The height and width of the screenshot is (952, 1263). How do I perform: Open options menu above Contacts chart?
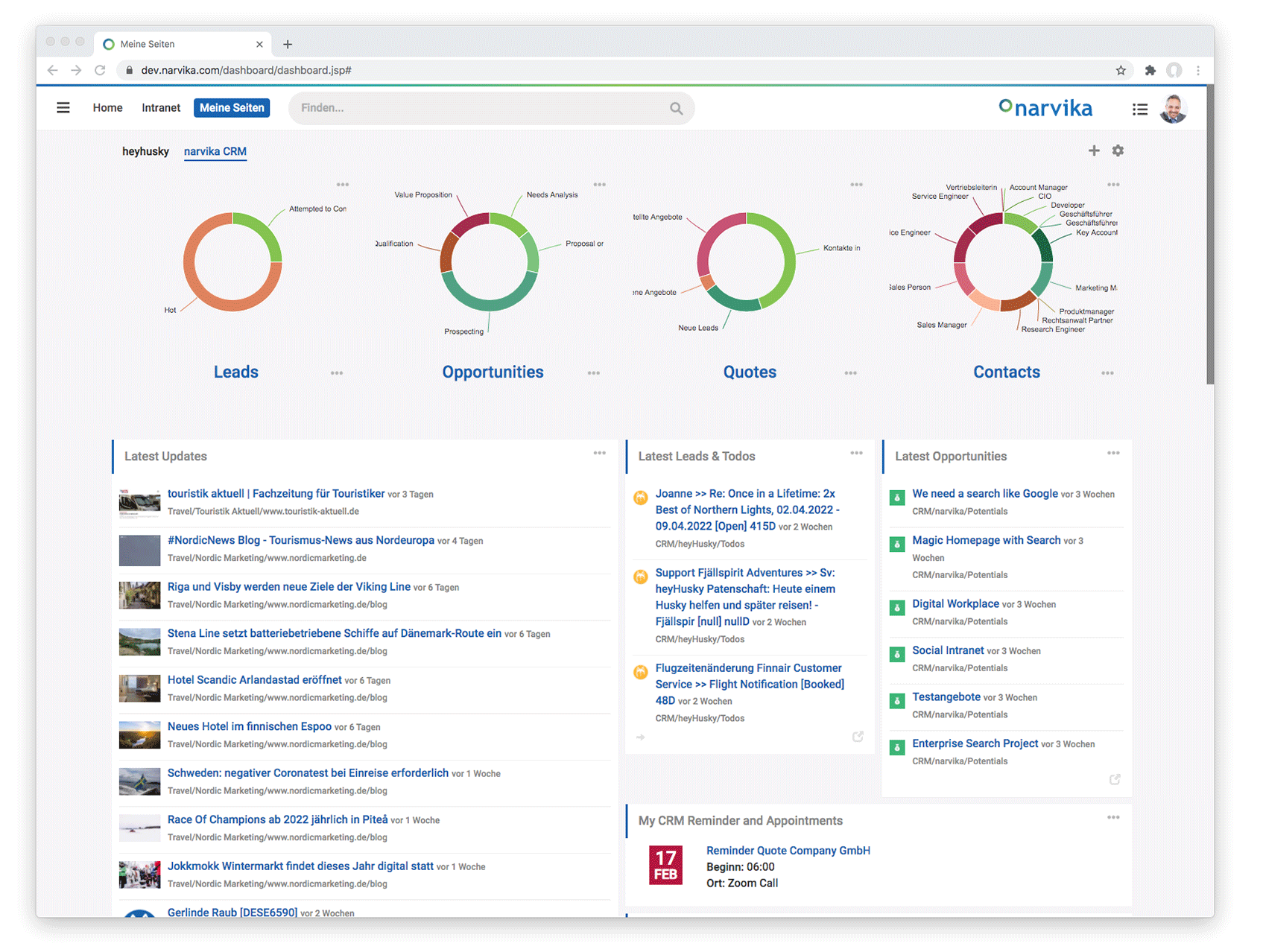[1113, 185]
